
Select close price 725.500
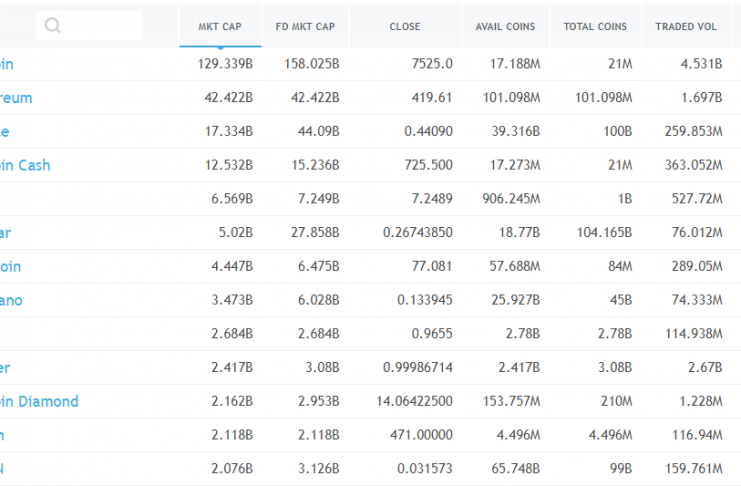click(429, 165)
